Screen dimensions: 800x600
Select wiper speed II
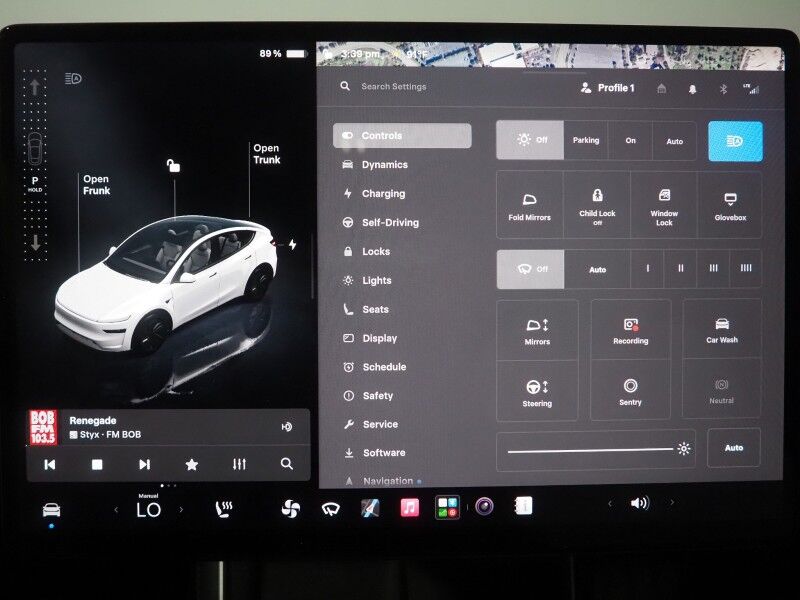click(681, 268)
